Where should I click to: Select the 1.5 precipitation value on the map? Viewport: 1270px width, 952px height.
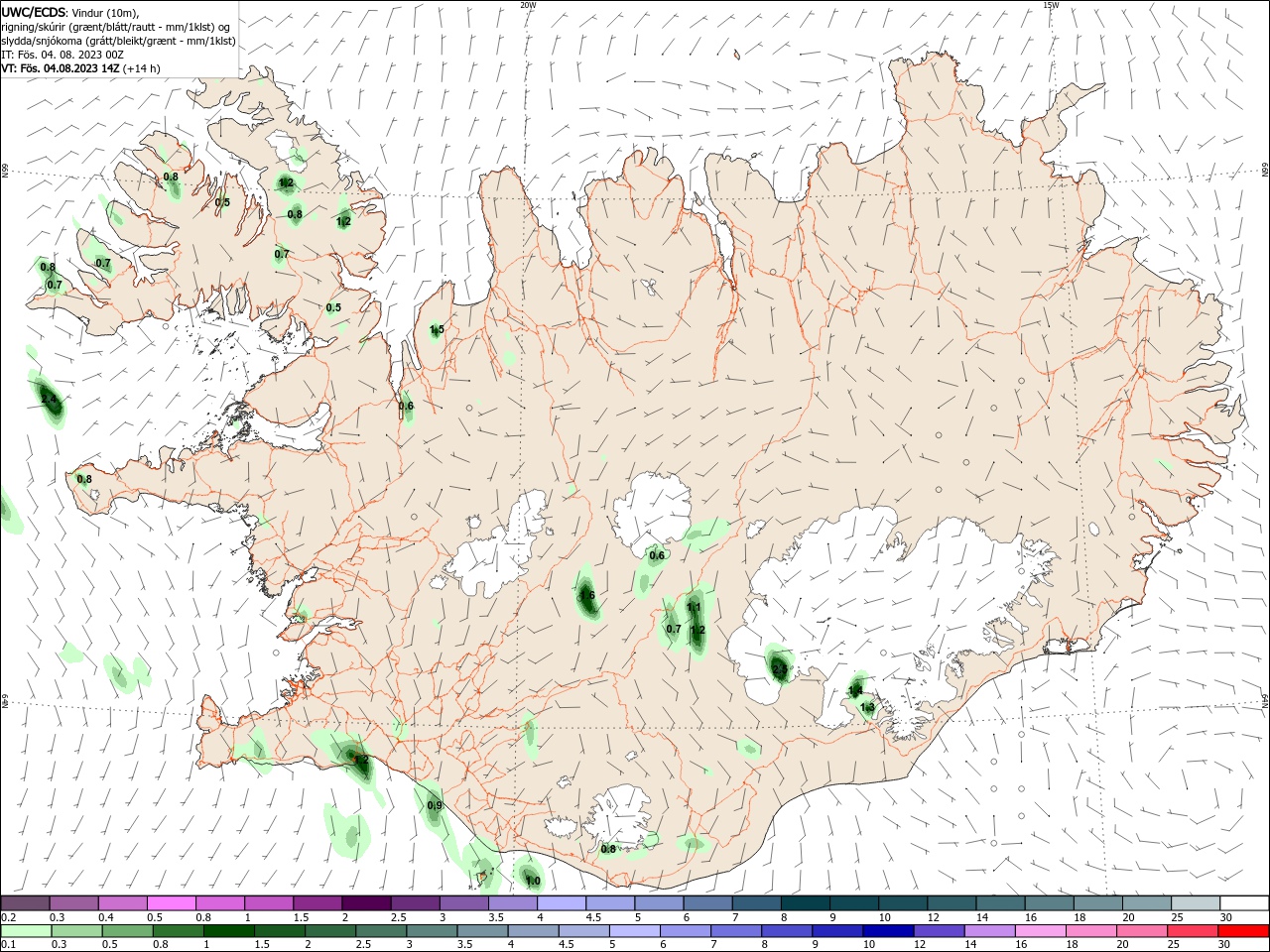click(437, 329)
